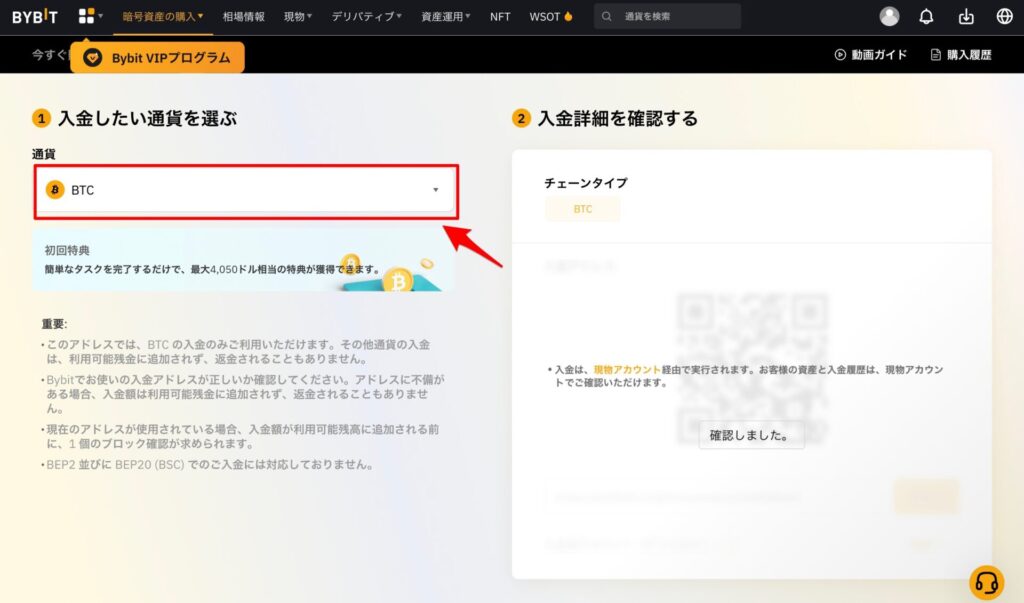Open the user profile avatar

(x=889, y=16)
